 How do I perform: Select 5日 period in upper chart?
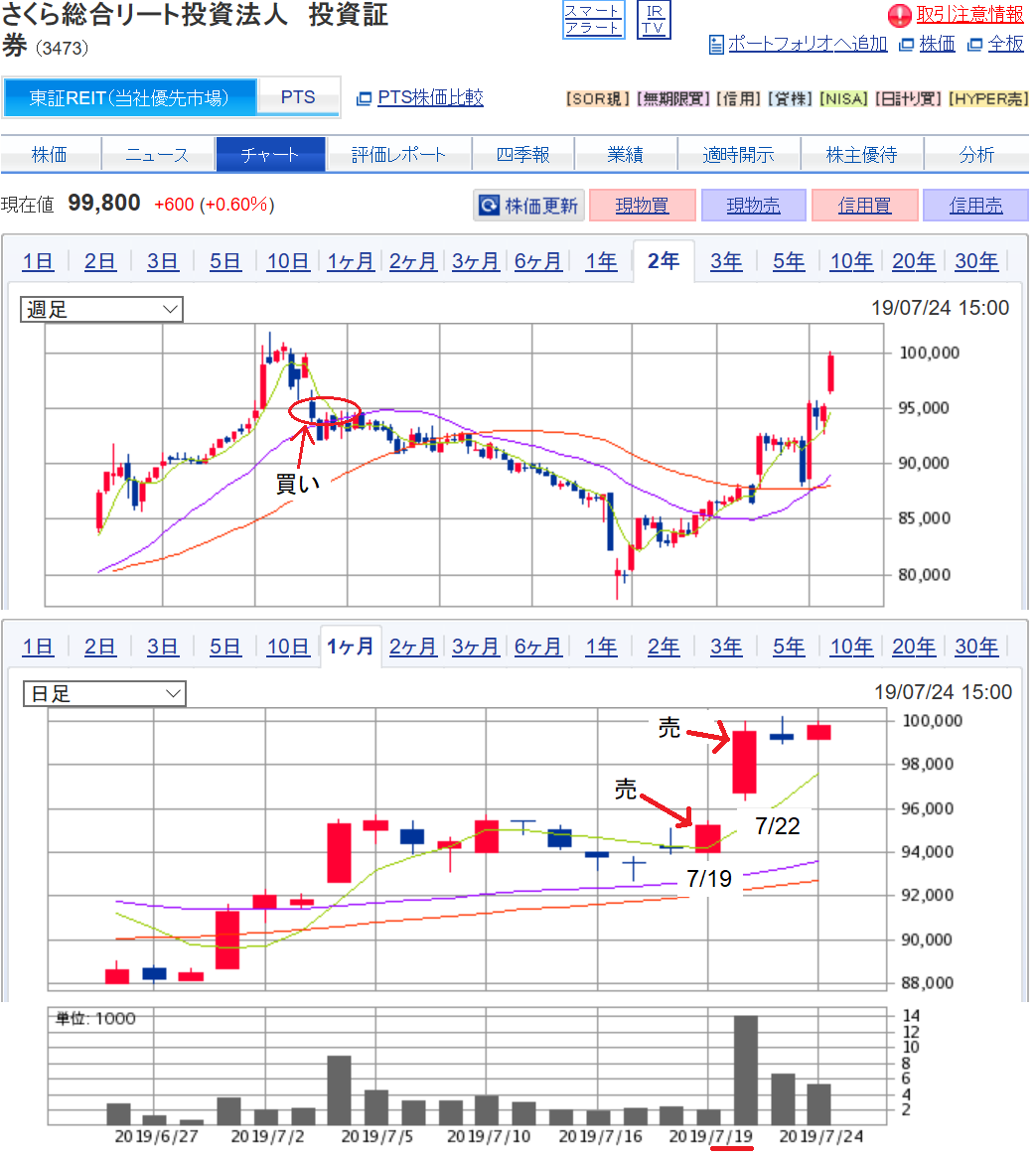[225, 261]
